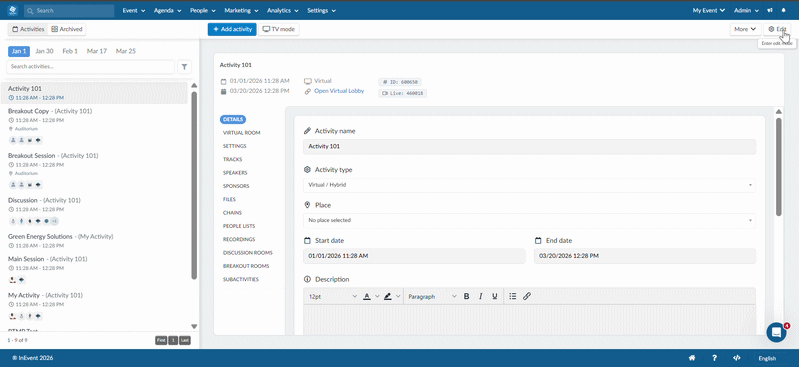Click the megaphone announcements icon
Viewport: 799px width, 367px height.
tap(770, 10)
